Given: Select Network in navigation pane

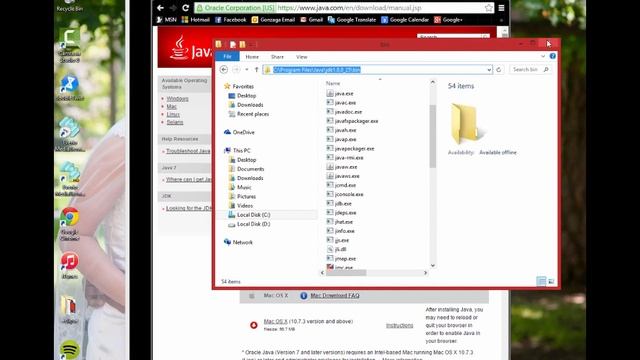Looking at the screenshot, I should (238, 242).
